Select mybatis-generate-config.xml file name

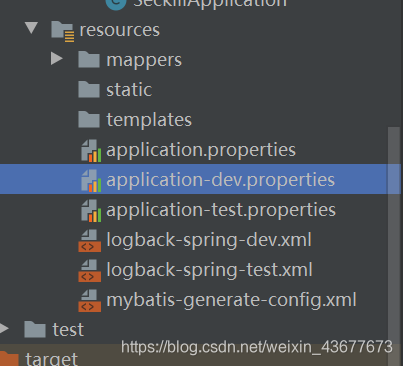point(231,300)
